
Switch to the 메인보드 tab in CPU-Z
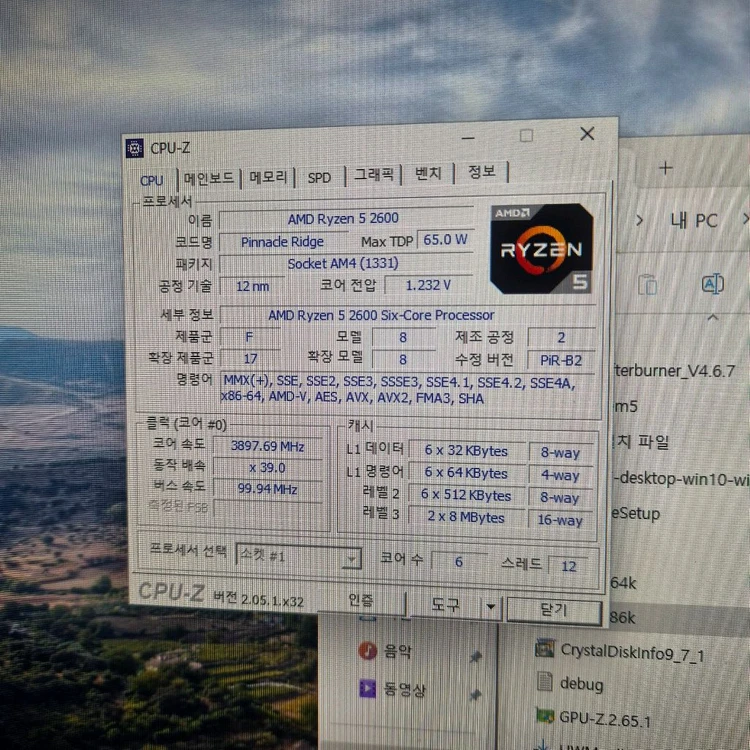coord(209,178)
